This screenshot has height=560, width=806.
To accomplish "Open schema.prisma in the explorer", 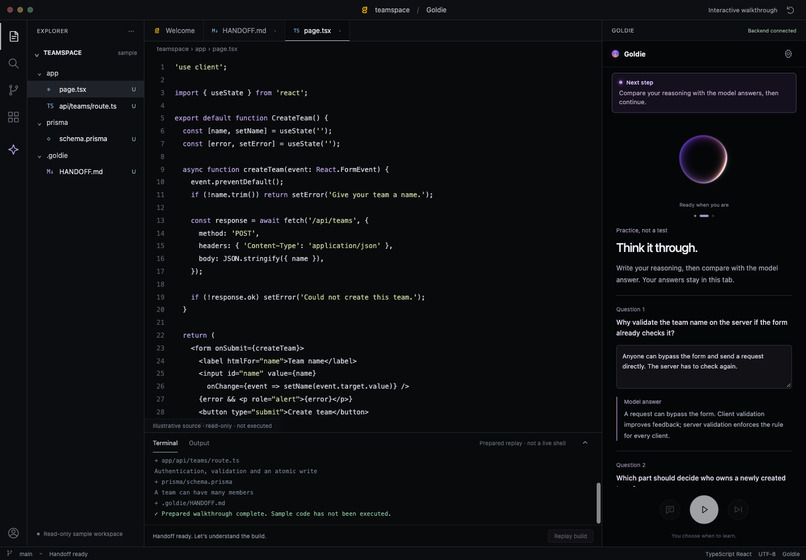I will 86,139.
